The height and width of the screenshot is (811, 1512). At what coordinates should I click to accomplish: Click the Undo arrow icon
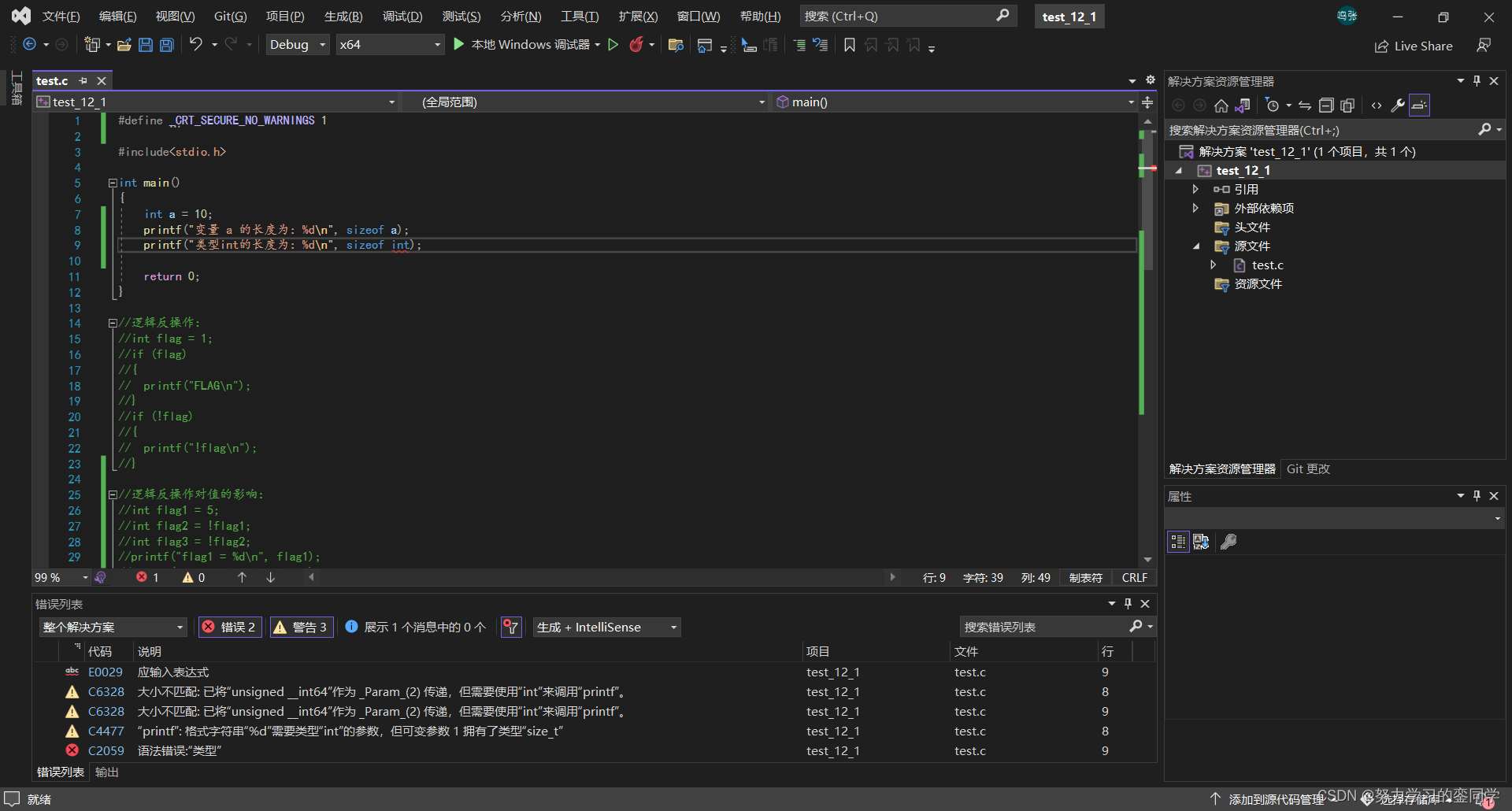click(x=196, y=45)
